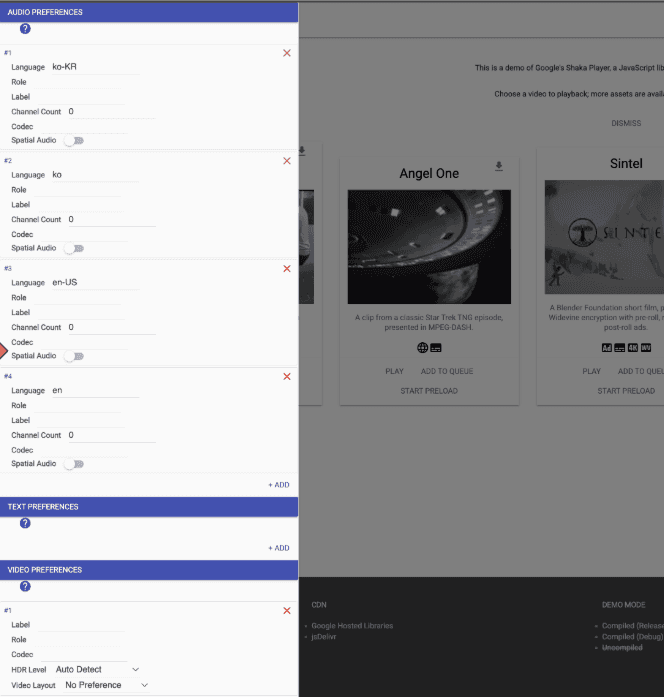Image resolution: width=664 pixels, height=697 pixels.
Task: Click the Angel One video thumbnail
Action: tap(429, 247)
